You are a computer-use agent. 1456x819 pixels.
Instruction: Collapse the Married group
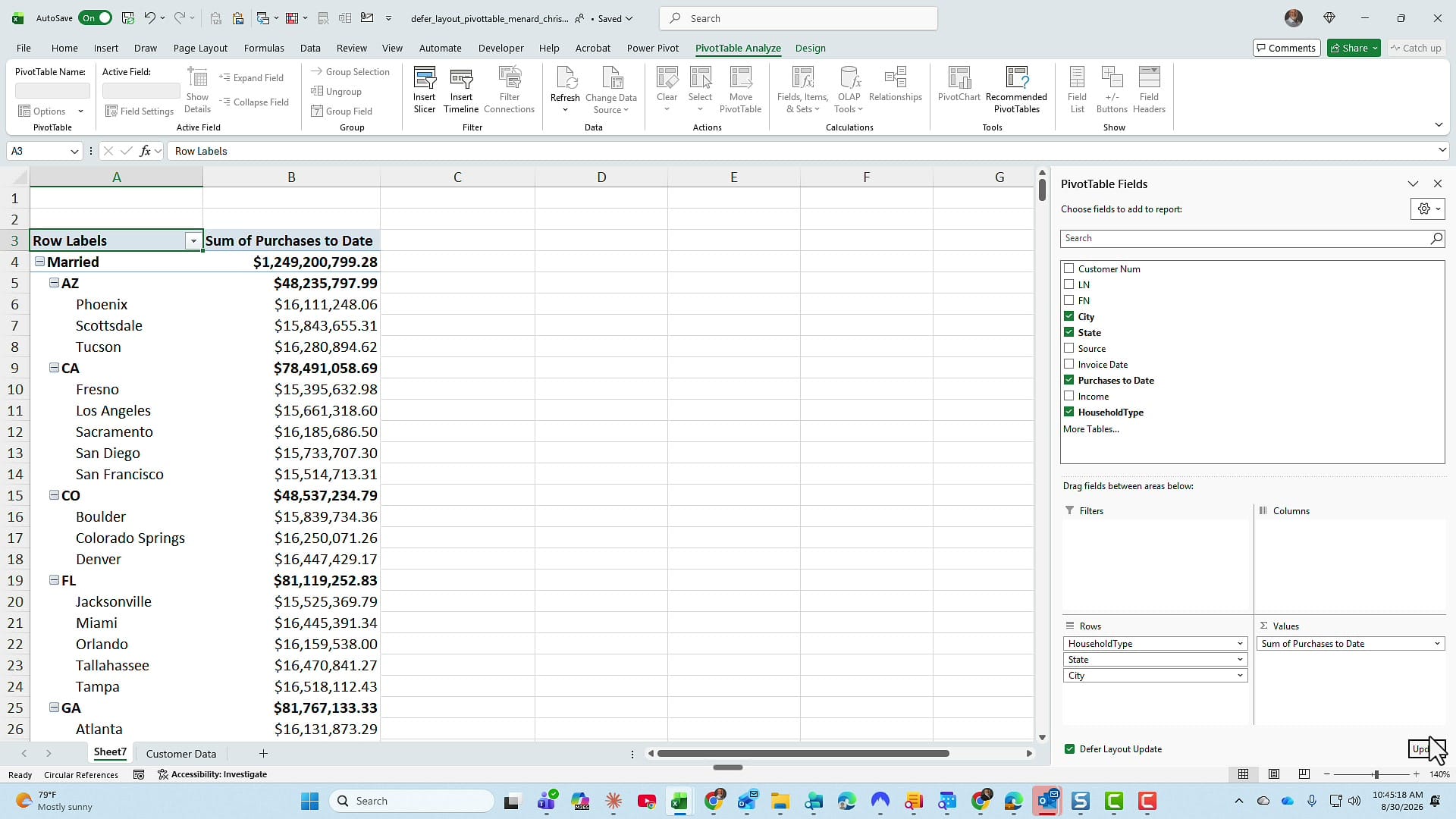pos(39,262)
